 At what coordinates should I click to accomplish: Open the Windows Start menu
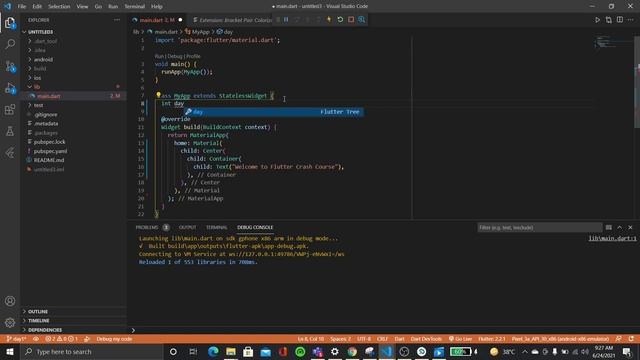[10, 351]
